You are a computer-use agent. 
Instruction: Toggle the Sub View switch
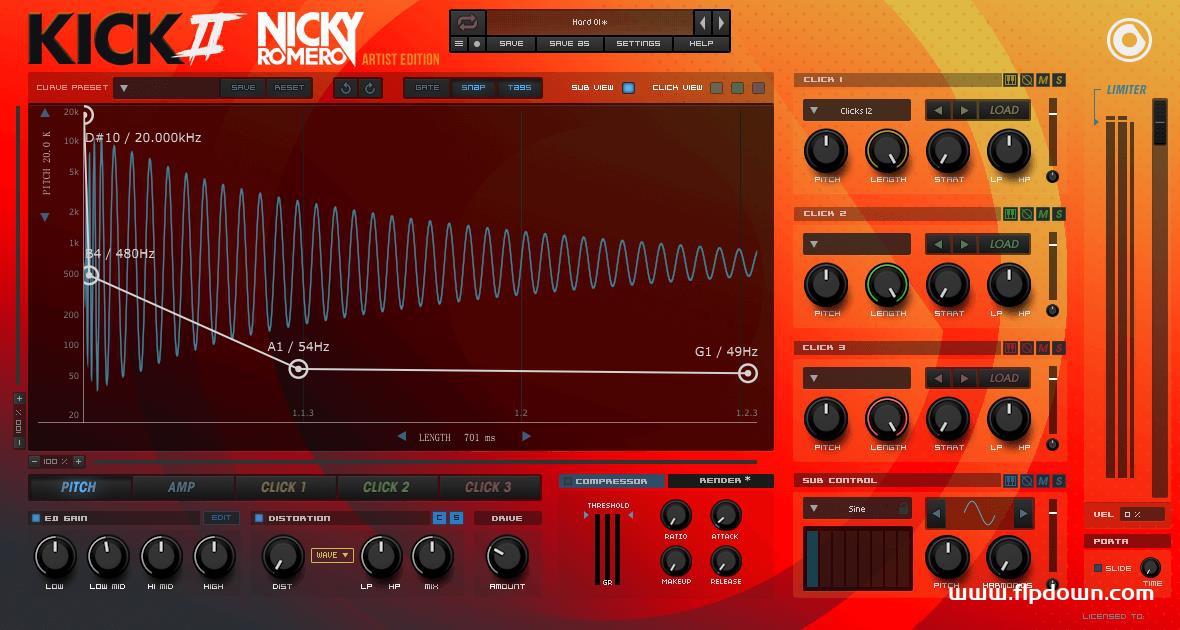628,88
